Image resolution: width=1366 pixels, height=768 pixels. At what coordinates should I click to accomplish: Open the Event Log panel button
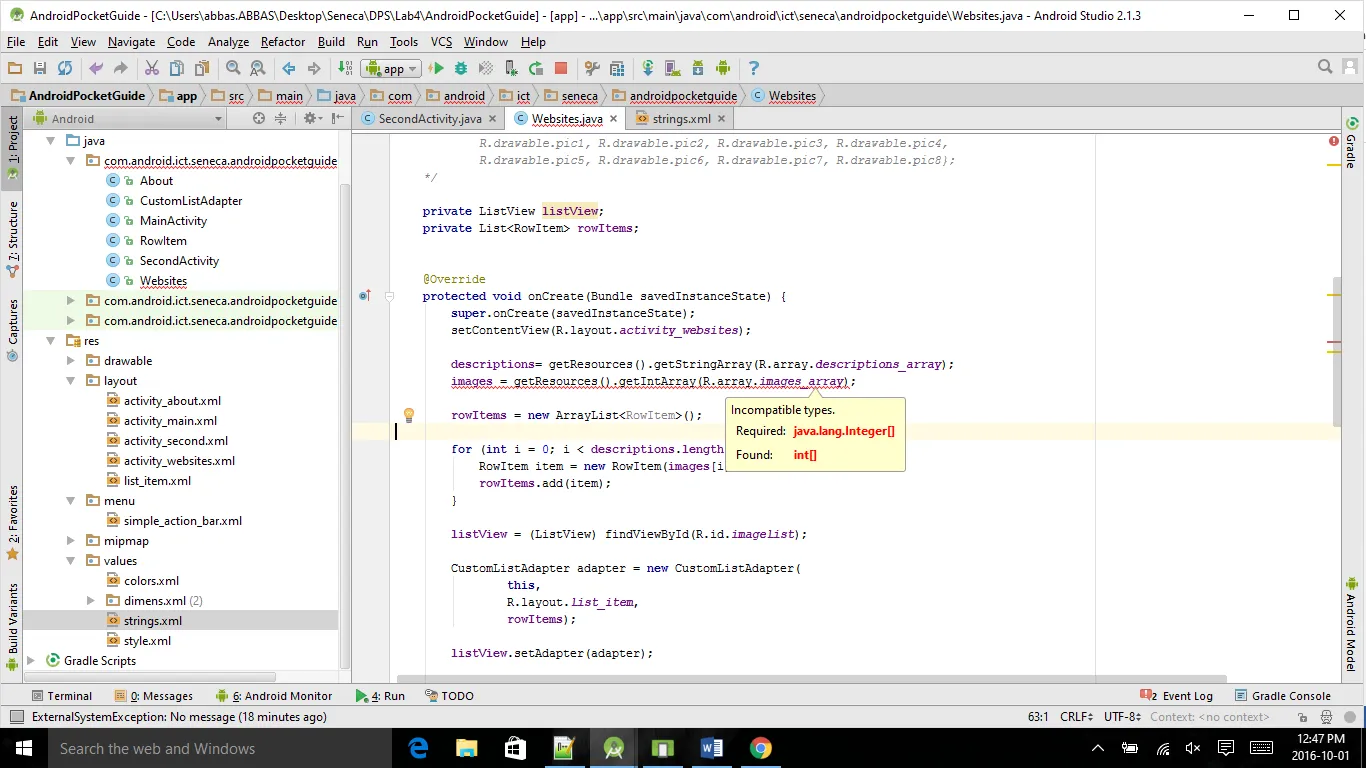pos(1177,696)
